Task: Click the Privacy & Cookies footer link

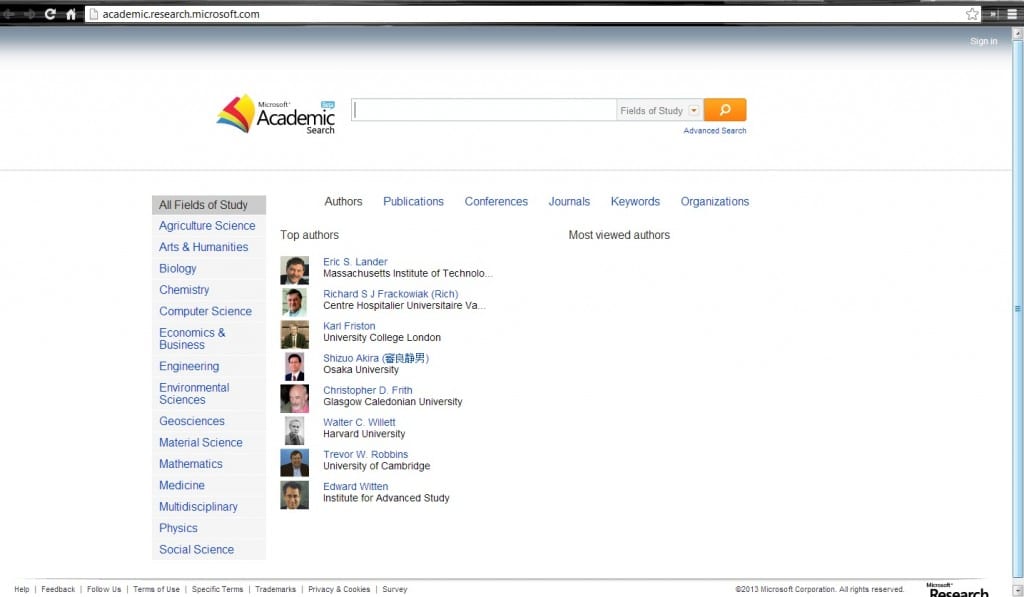Action: [339, 590]
